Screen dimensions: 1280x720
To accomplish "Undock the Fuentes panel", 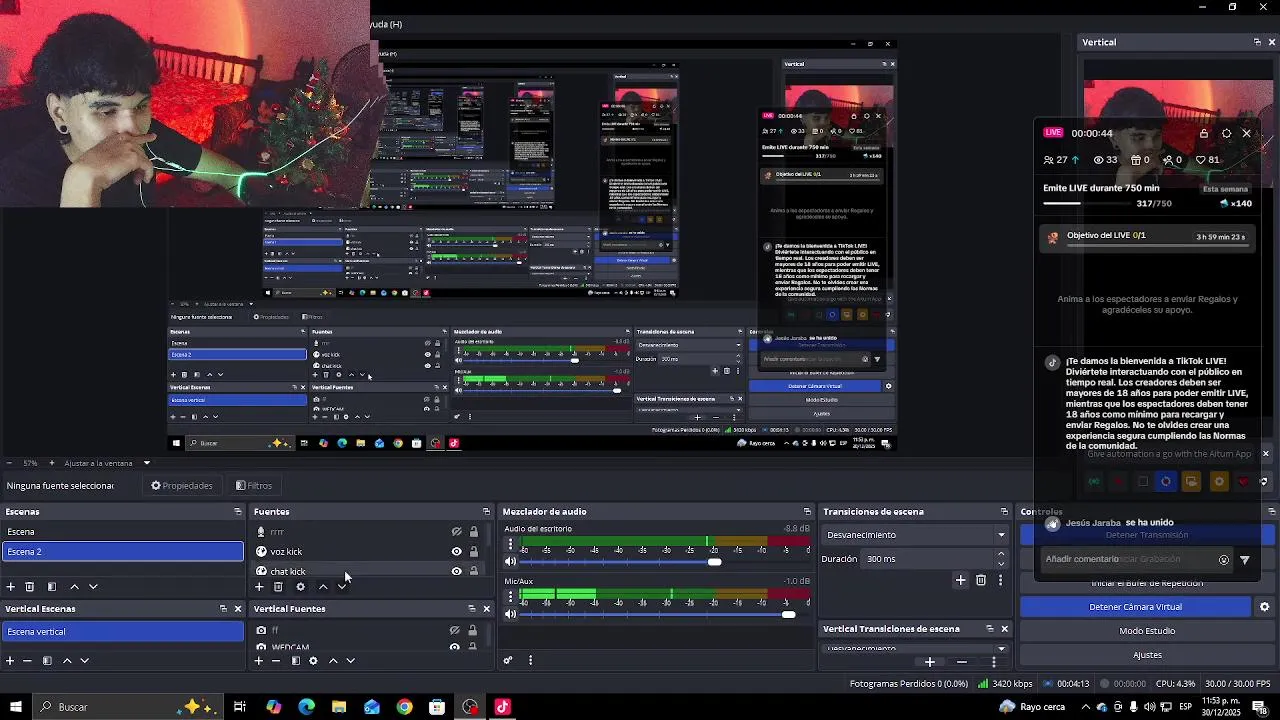I will pos(486,512).
